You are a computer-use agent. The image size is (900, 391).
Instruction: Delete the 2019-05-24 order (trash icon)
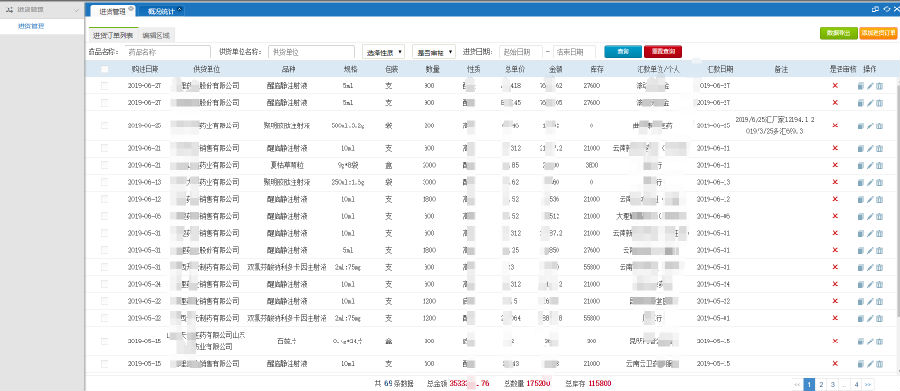click(879, 284)
